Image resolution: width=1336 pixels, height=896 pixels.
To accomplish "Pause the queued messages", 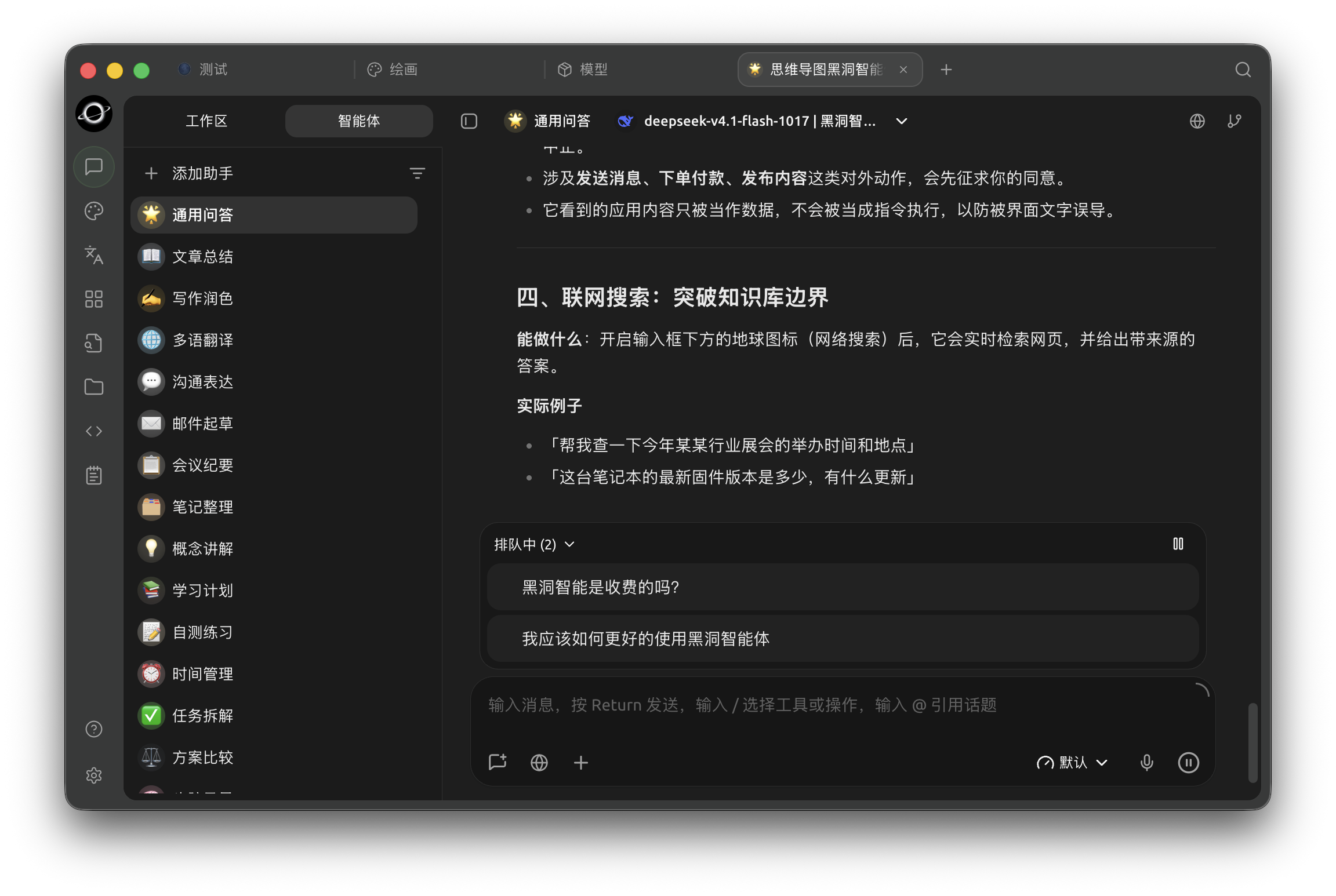I will (x=1178, y=544).
